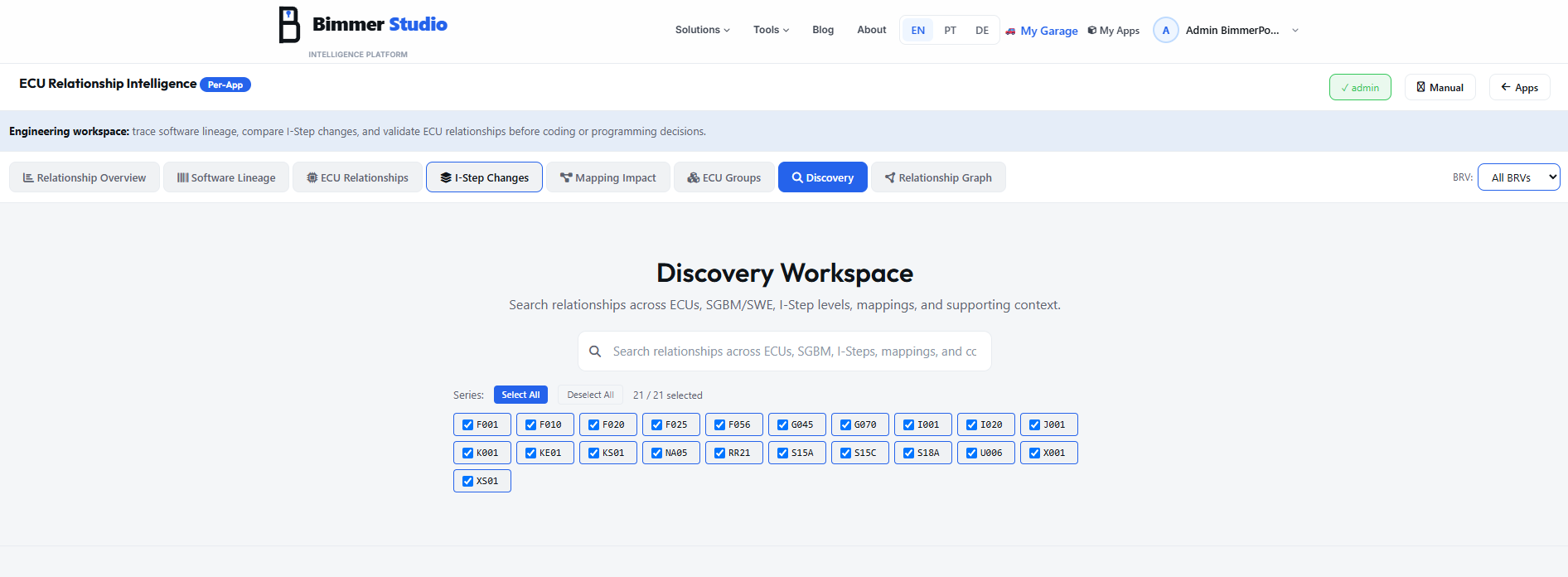Click the Relationship Overview chart icon
This screenshot has width=1568, height=577.
(28, 177)
